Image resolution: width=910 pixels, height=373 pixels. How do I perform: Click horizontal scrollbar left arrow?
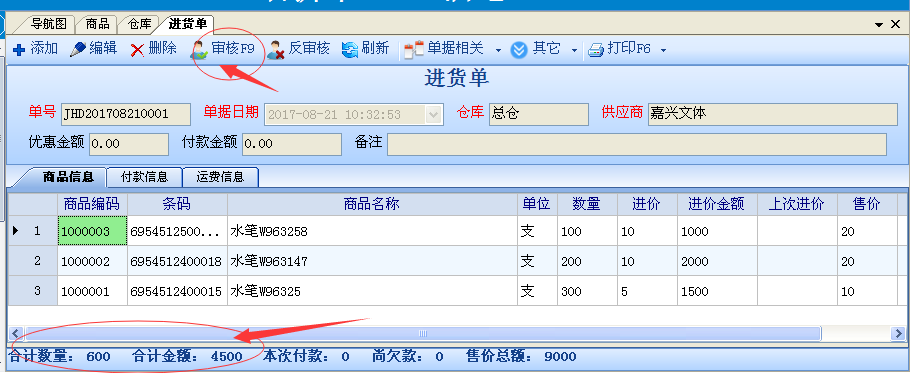[x=16, y=334]
